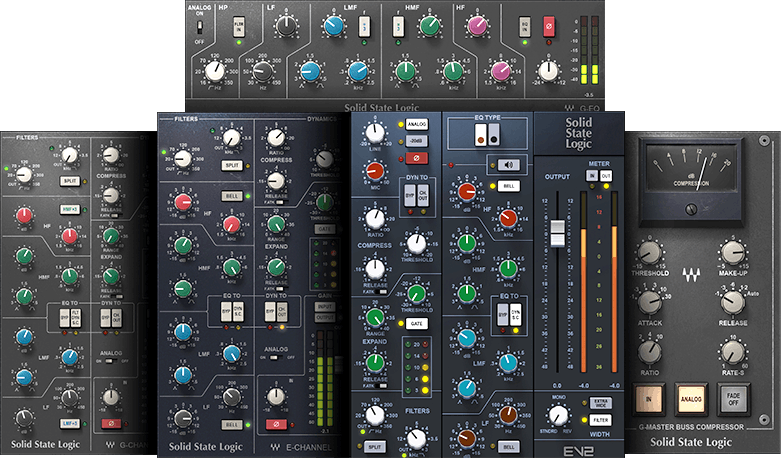Click the phase invert button on EV2 input
Screen dimensions: 781x458
pos(417,158)
